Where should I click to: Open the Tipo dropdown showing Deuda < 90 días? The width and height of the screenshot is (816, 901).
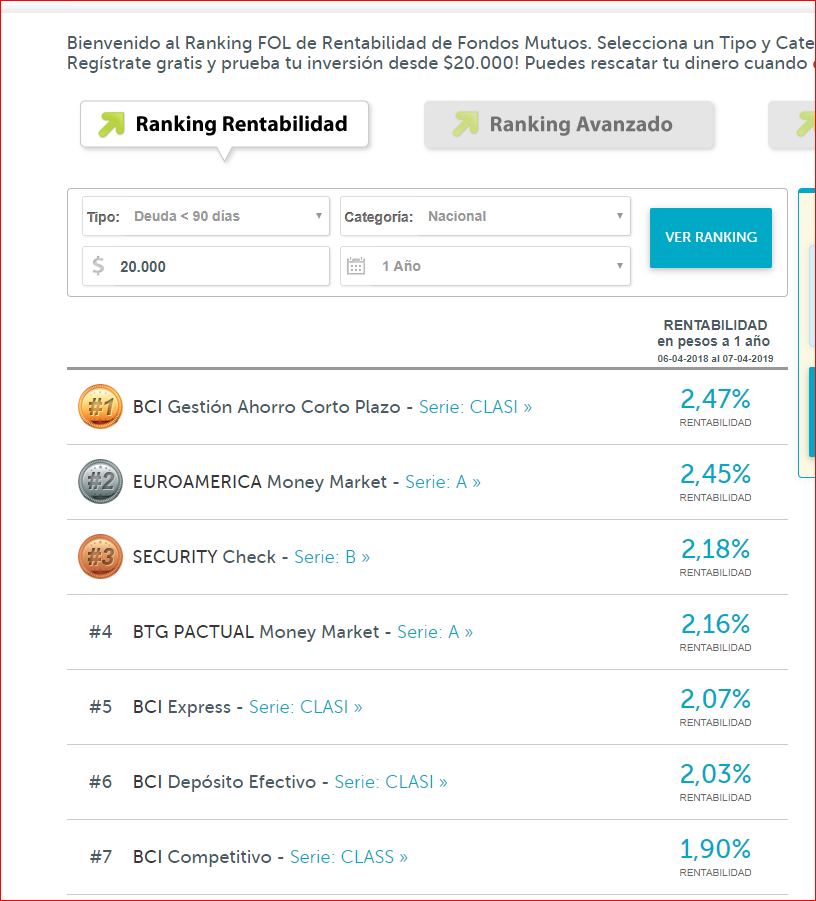[206, 216]
